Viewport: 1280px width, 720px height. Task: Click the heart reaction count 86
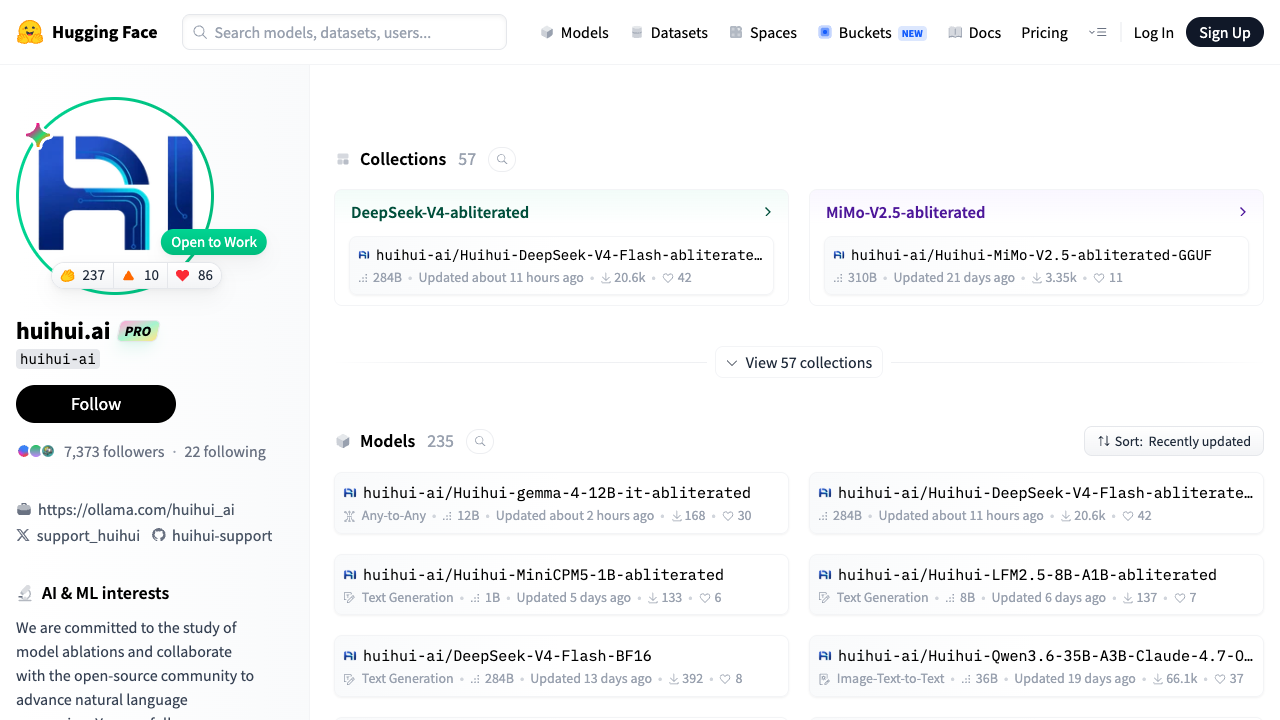coord(194,275)
